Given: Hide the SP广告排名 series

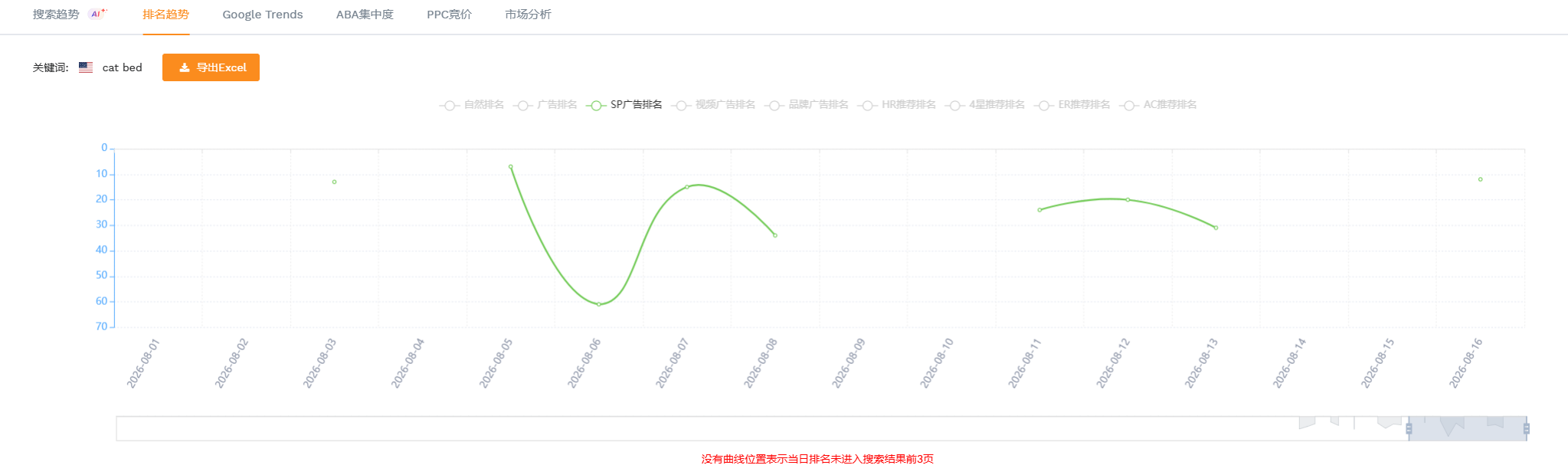Looking at the screenshot, I should (x=624, y=105).
